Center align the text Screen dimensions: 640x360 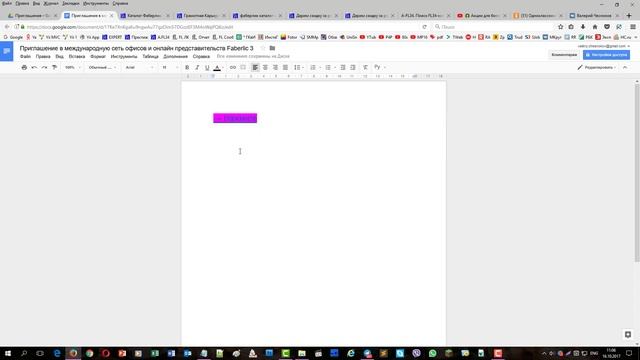click(265, 67)
